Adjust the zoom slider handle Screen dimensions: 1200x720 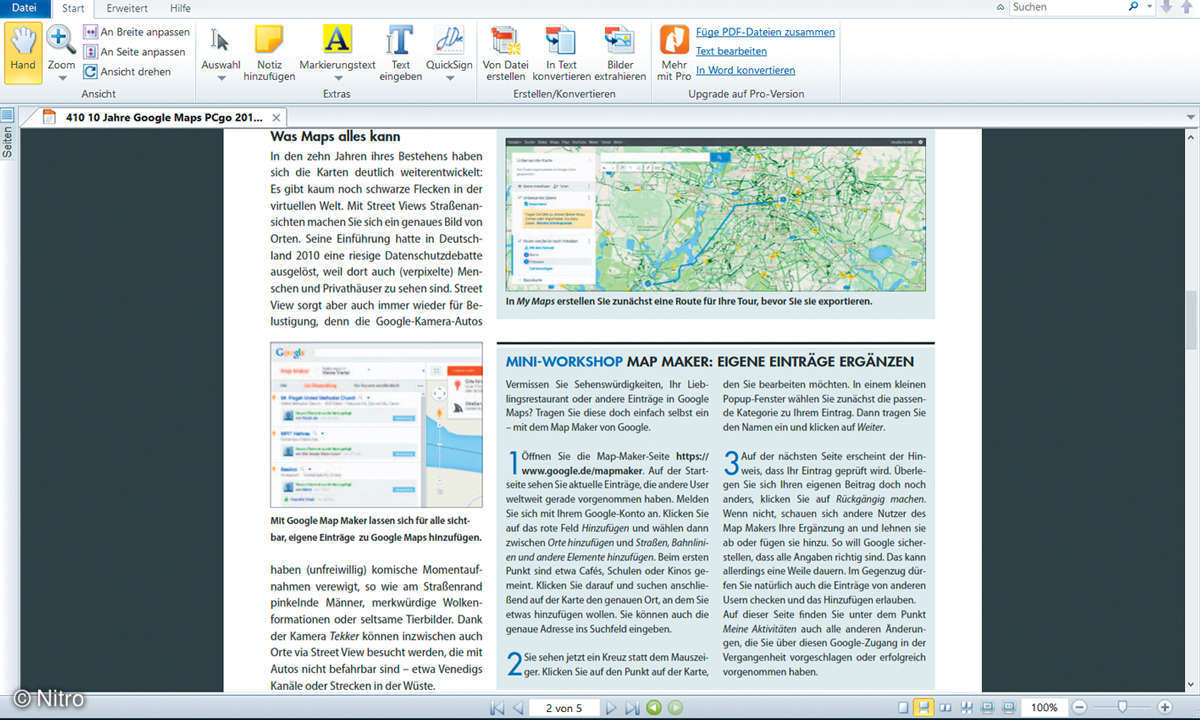(1123, 707)
